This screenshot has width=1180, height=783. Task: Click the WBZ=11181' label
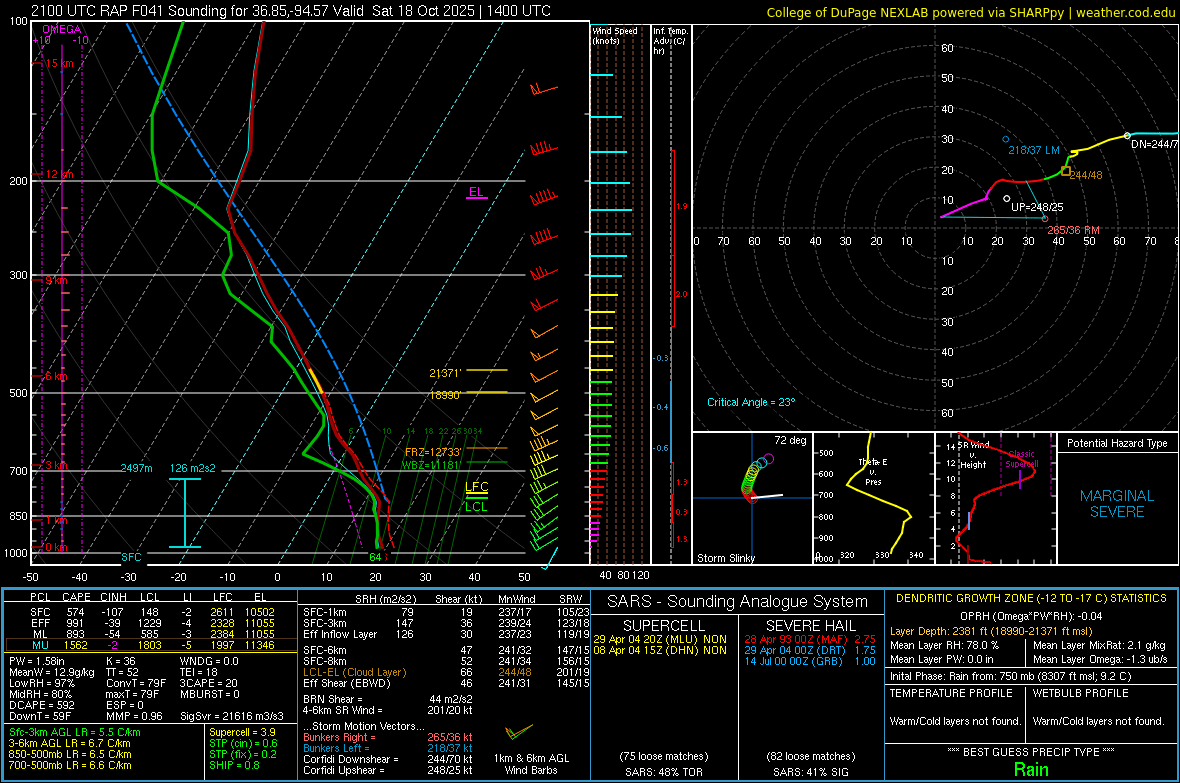click(430, 465)
